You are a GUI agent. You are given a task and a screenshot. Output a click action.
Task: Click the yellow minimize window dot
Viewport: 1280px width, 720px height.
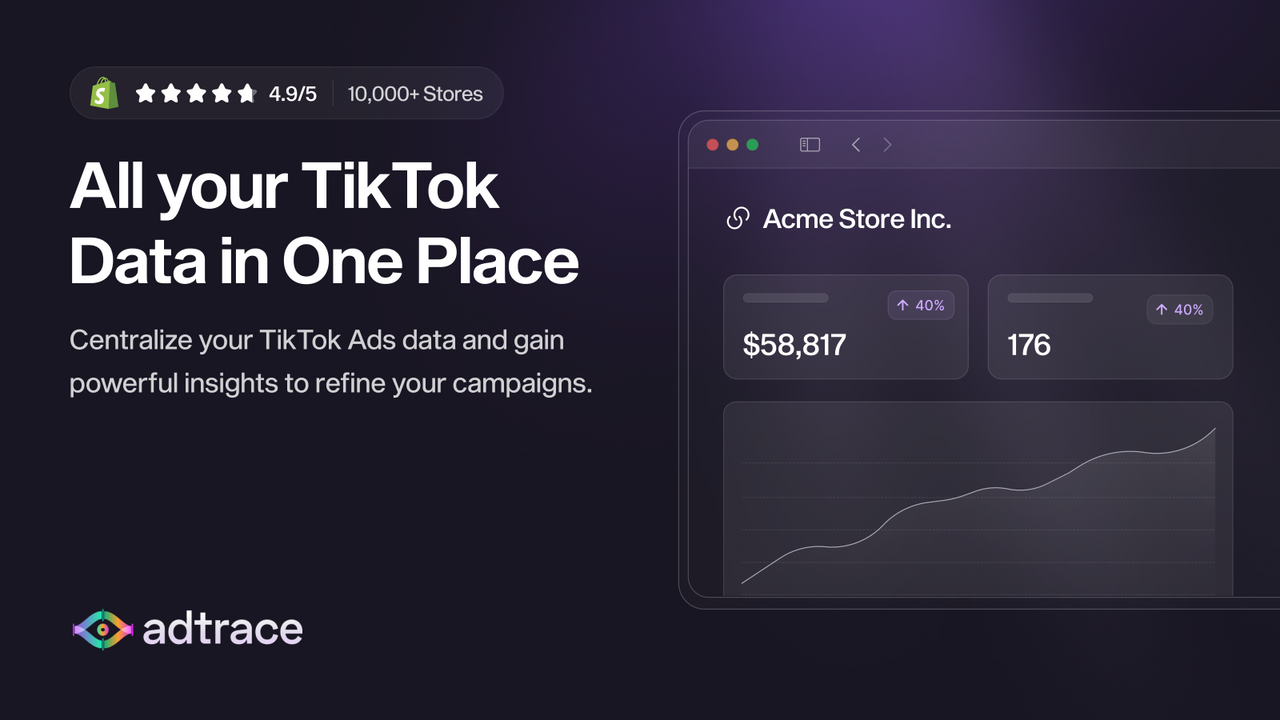pyautogui.click(x=733, y=145)
